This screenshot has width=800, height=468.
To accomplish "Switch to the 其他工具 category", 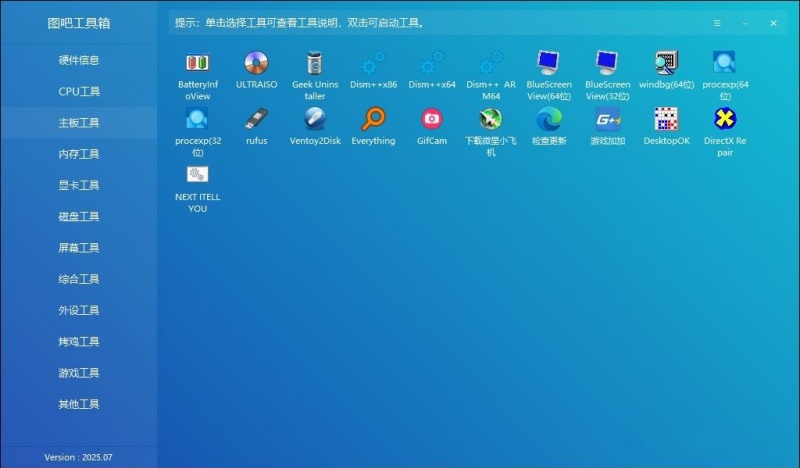I will [79, 404].
